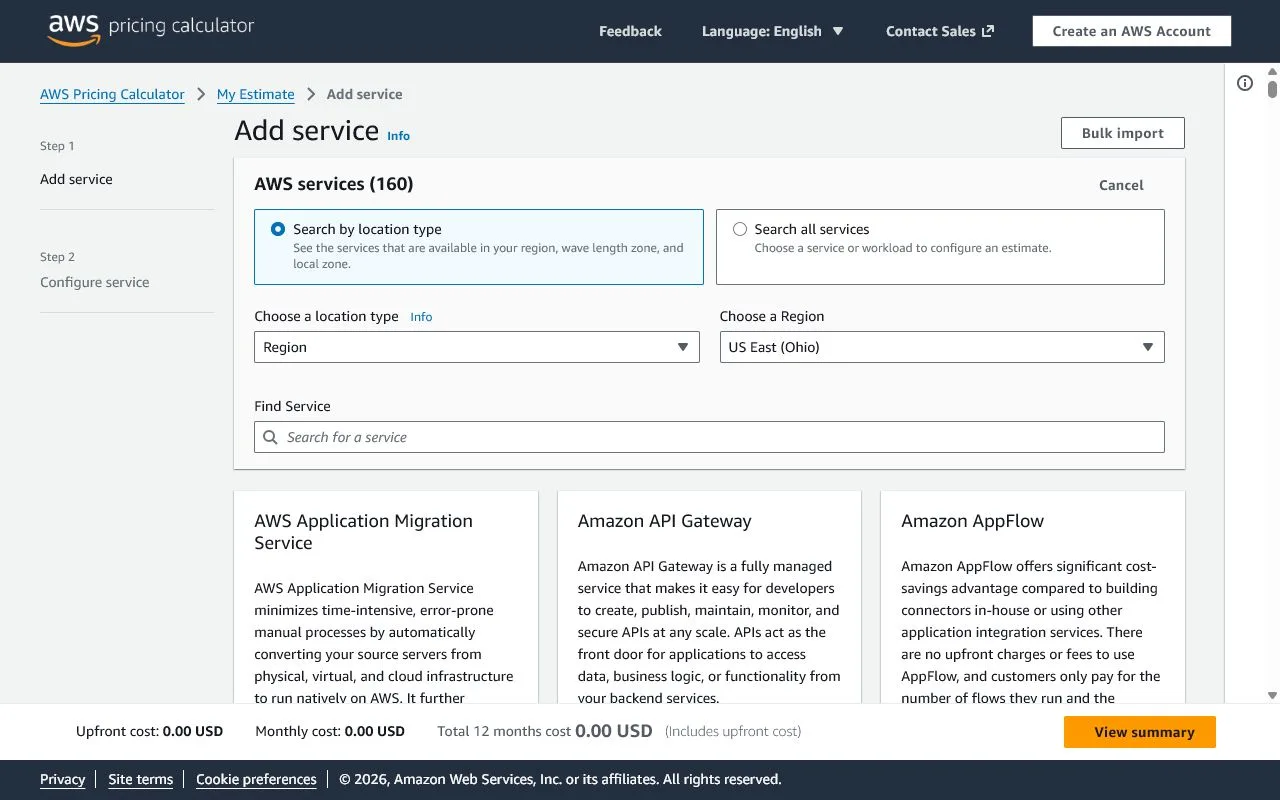Click breadcrumb chevron after My Estimate

[x=311, y=94]
